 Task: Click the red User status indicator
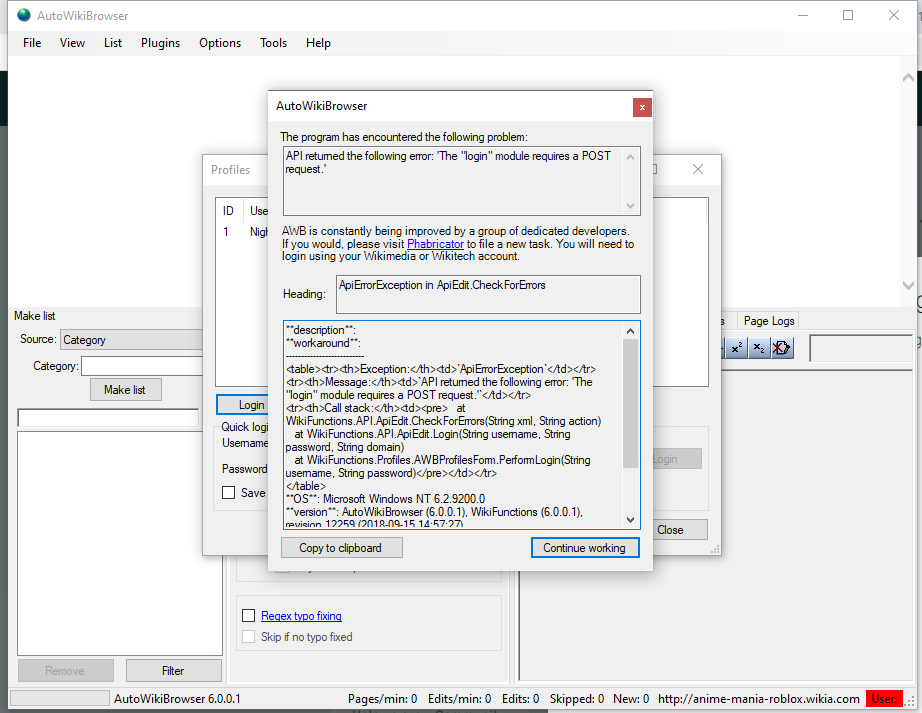[x=884, y=699]
